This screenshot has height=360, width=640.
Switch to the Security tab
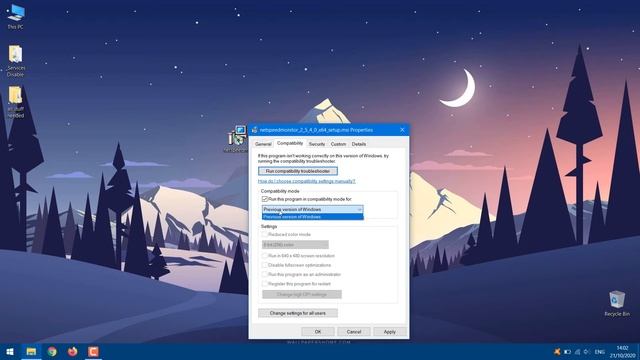(317, 144)
